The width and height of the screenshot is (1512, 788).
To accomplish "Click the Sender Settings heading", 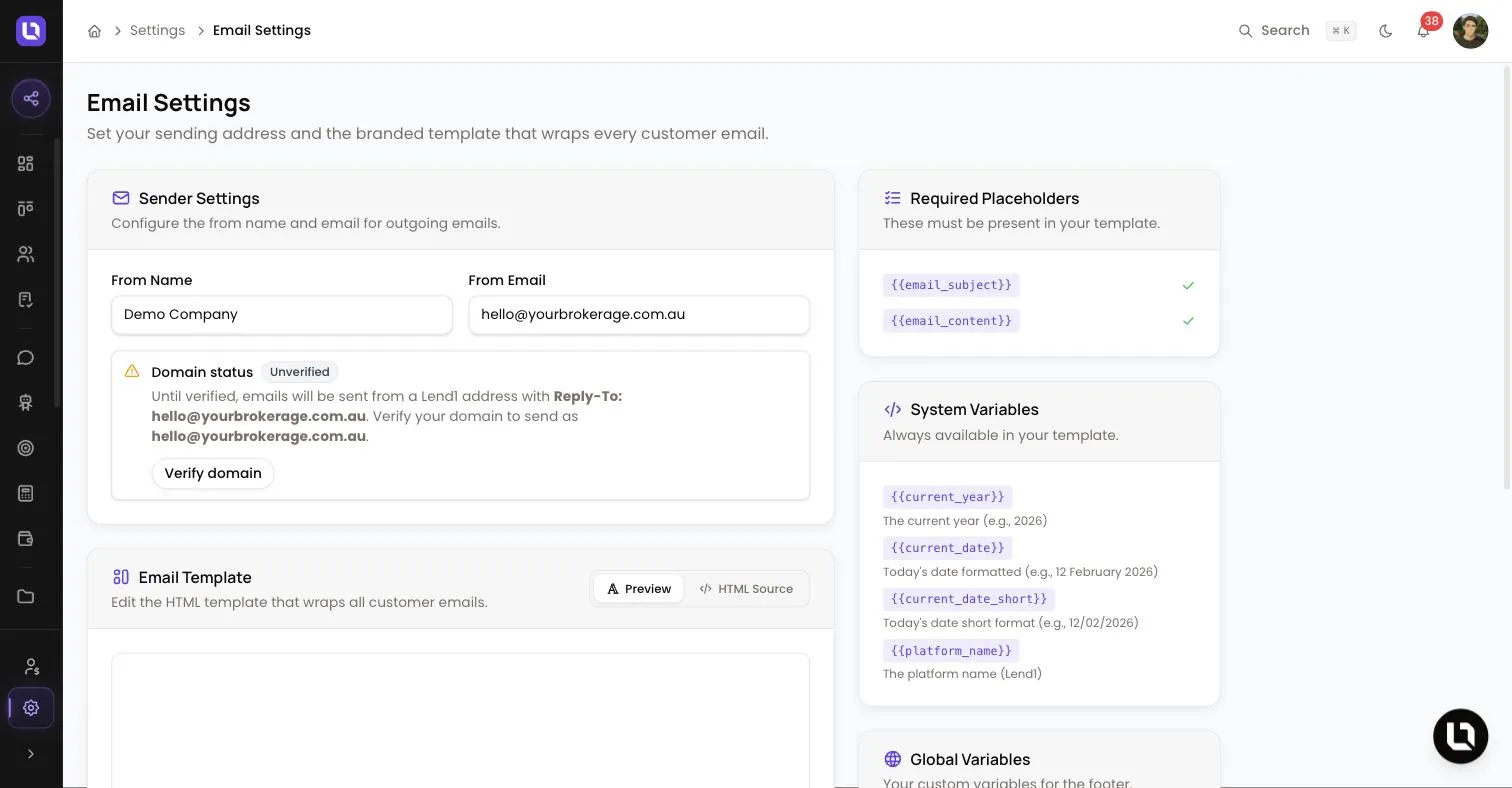I will pos(199,198).
